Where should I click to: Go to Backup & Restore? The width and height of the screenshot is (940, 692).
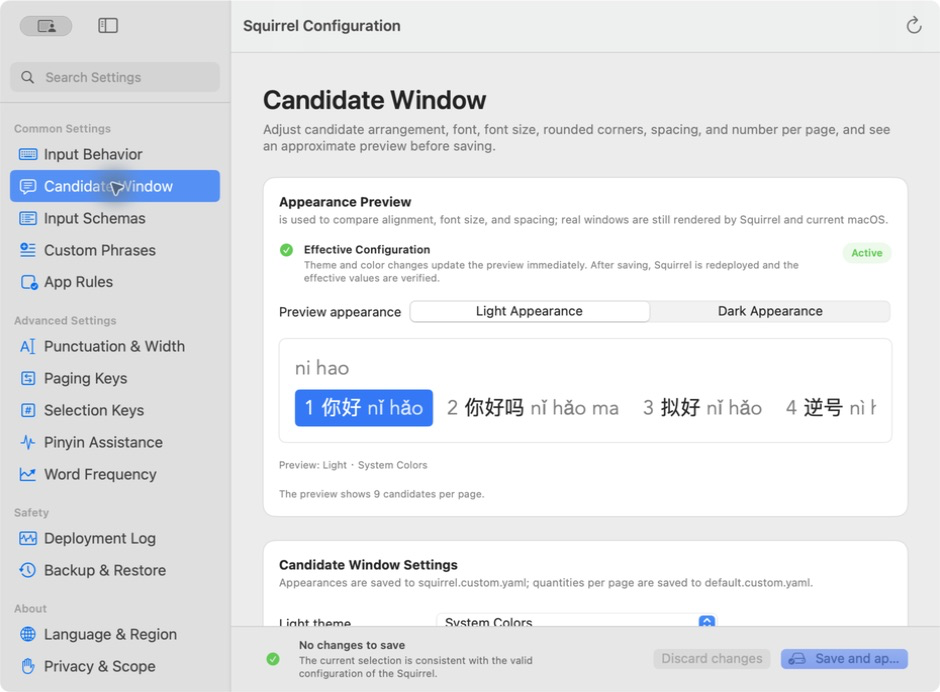click(115, 570)
